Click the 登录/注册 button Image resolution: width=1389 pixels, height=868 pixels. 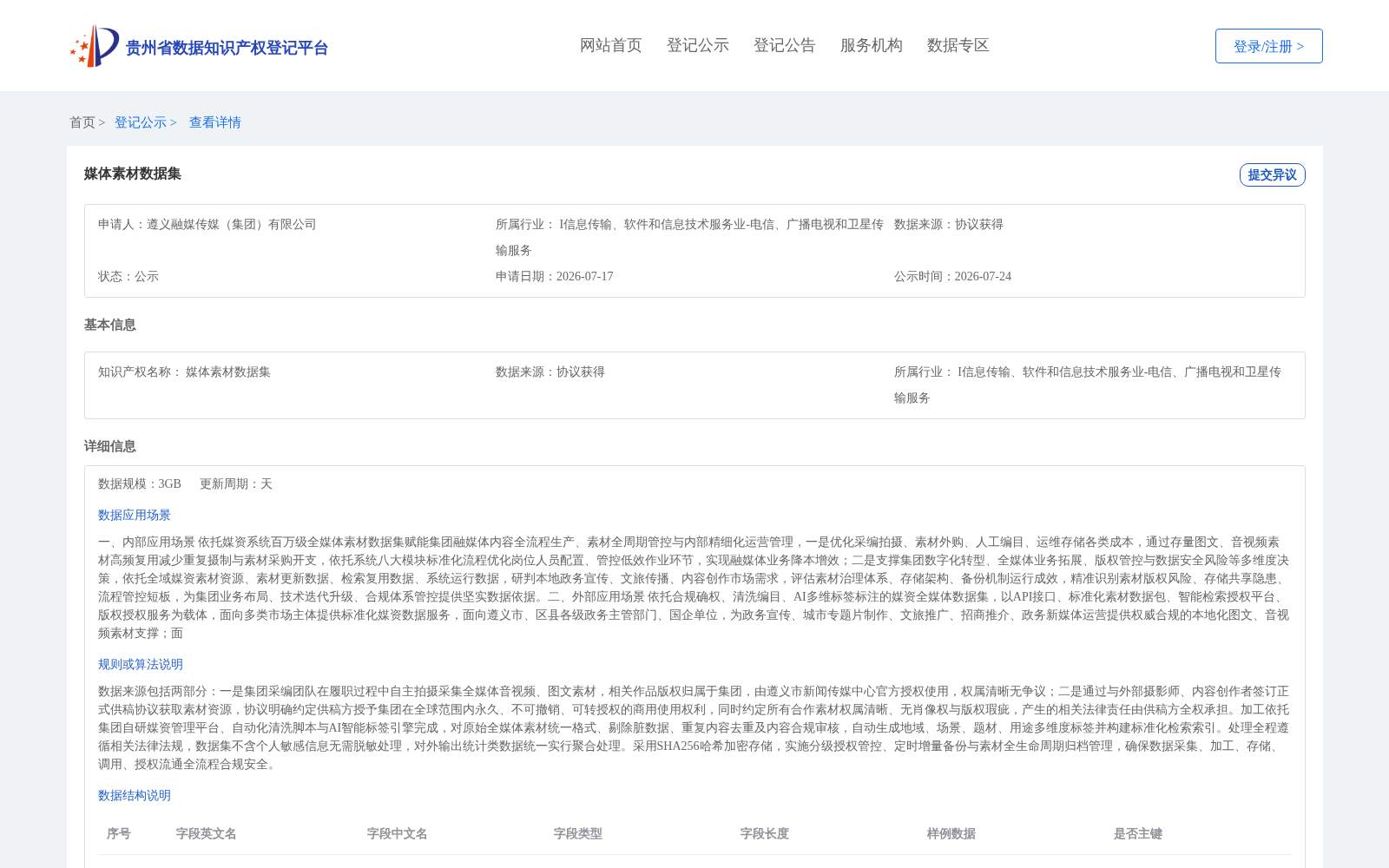(1268, 46)
